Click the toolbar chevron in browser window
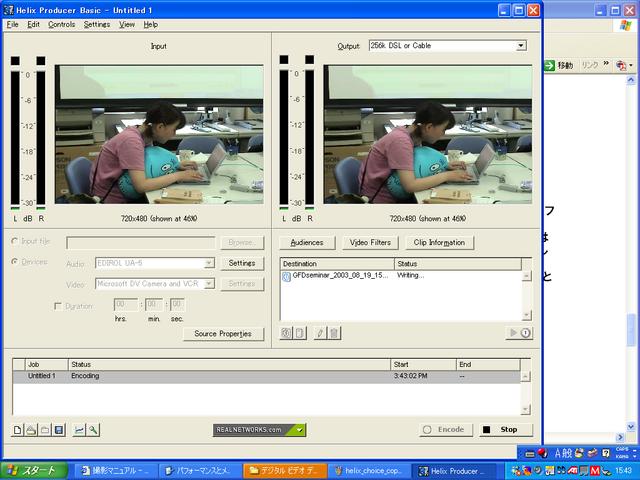Viewport: 640px width, 480px height. pos(606,63)
